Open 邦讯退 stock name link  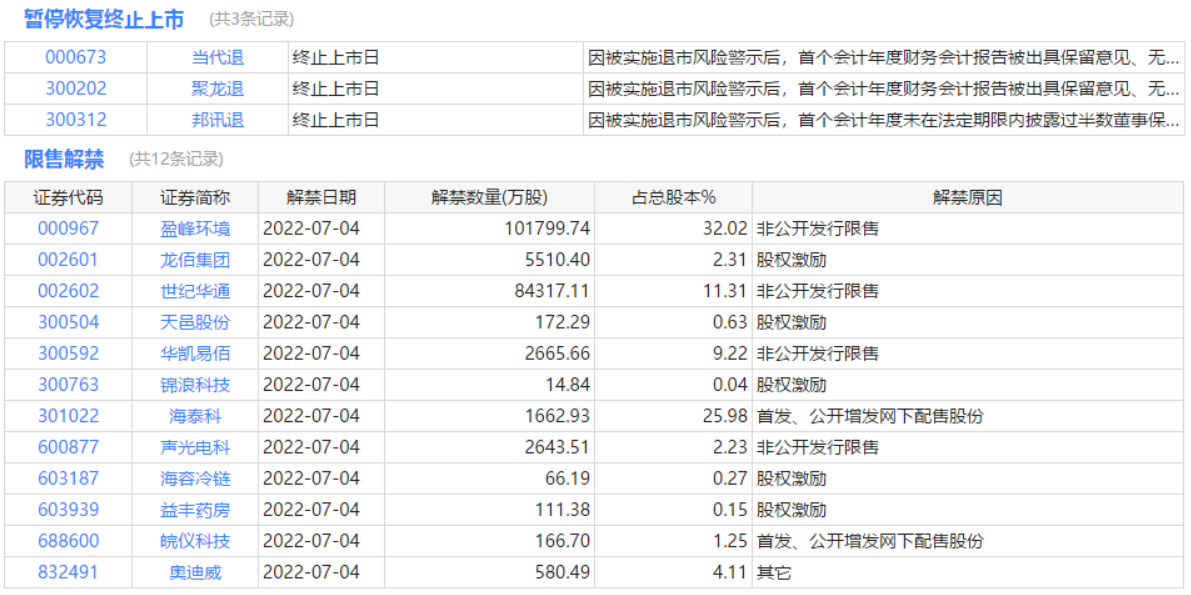click(x=217, y=120)
